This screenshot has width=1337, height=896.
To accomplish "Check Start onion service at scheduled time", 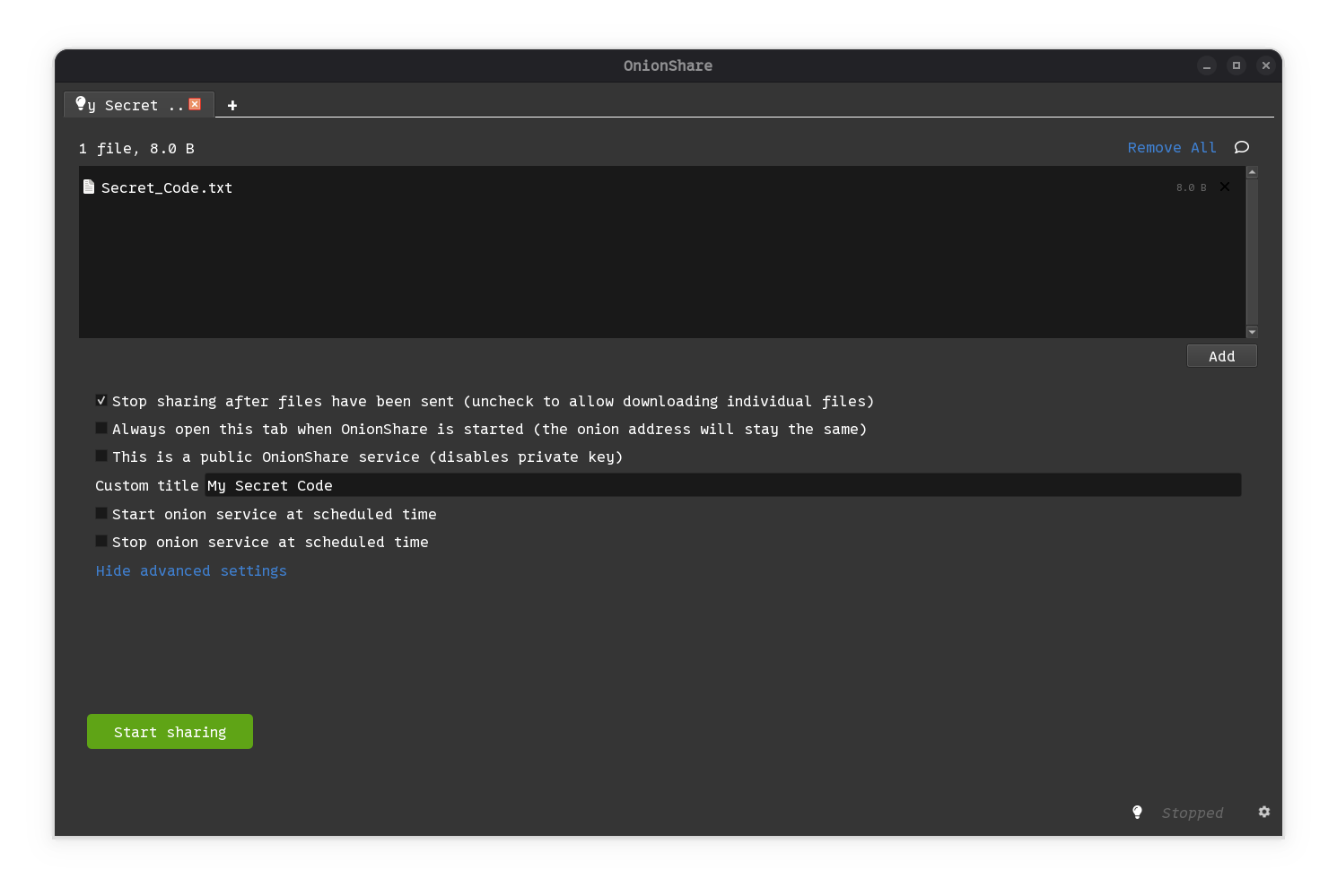I will pyautogui.click(x=101, y=514).
